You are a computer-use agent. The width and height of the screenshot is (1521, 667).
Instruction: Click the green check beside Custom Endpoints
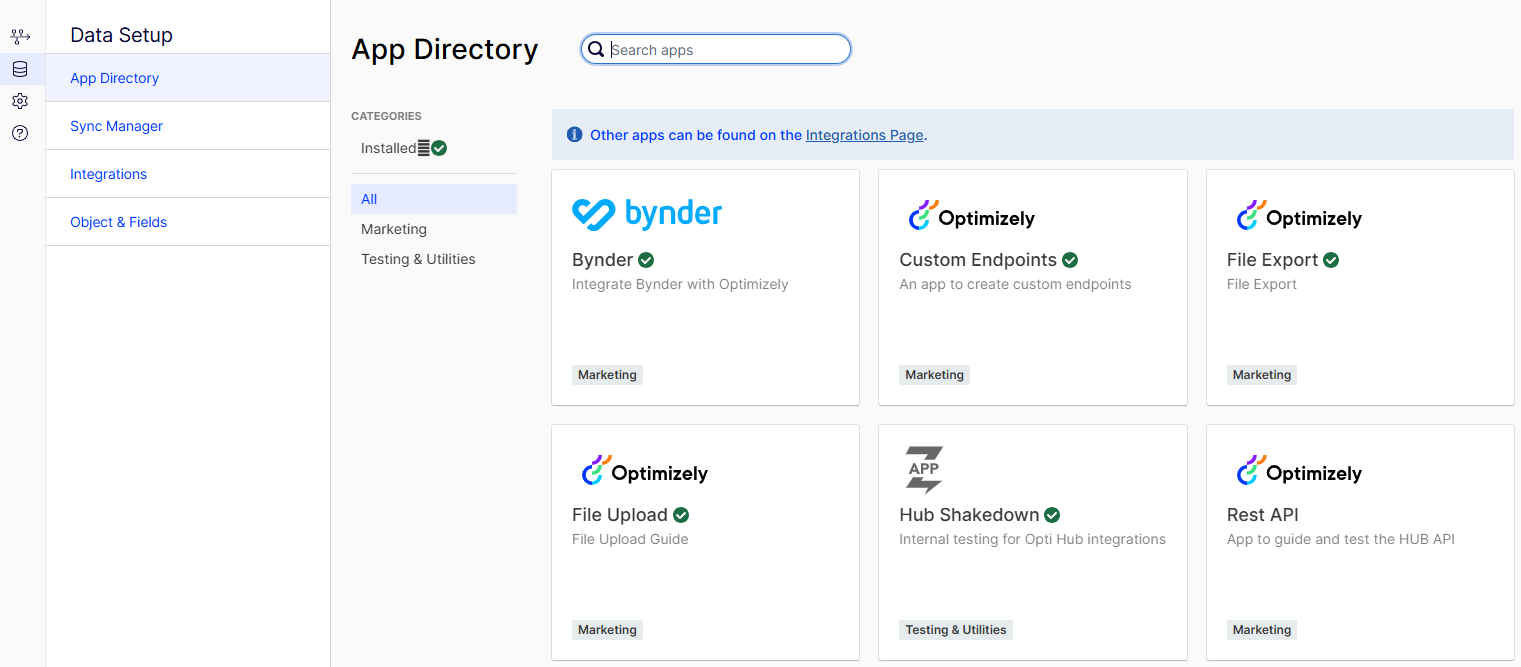click(1070, 260)
